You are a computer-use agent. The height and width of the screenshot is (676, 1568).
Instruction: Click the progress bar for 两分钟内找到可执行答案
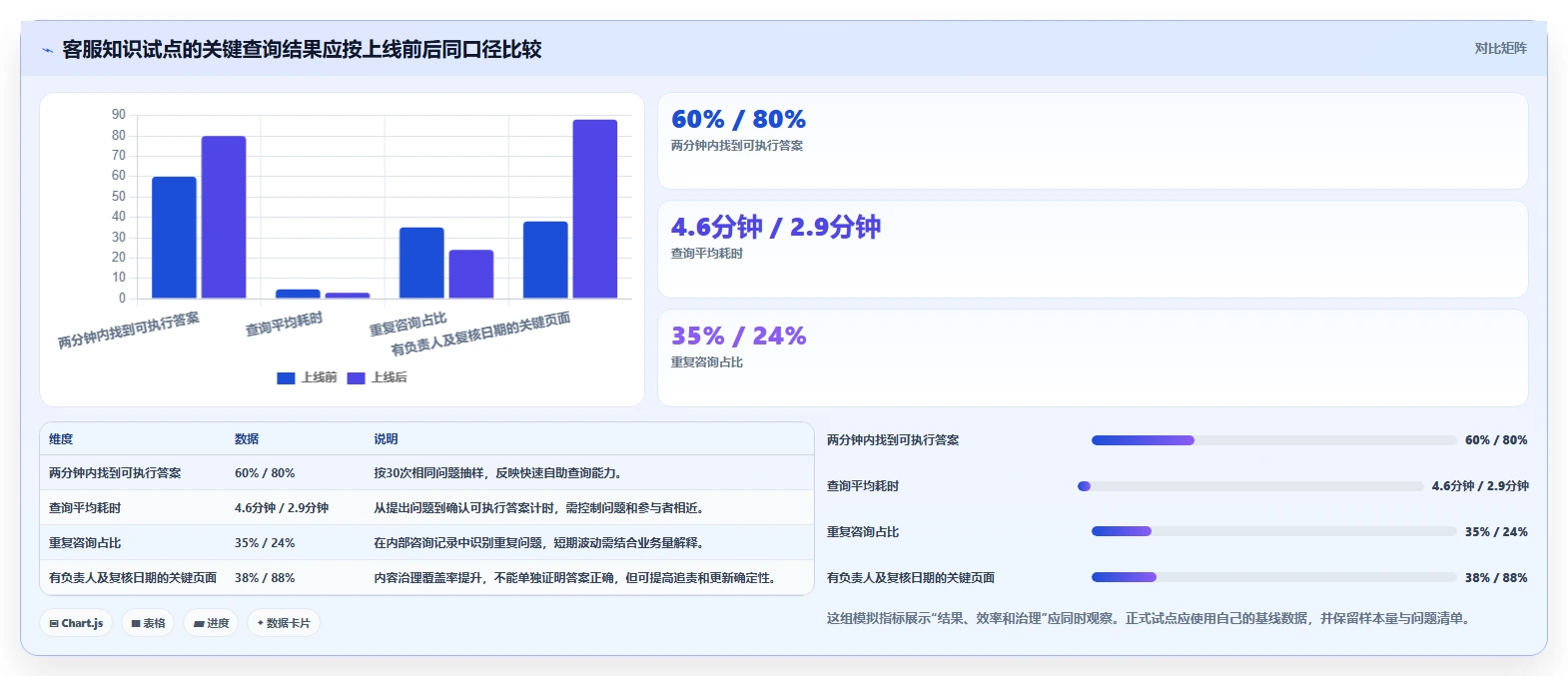point(1273,440)
